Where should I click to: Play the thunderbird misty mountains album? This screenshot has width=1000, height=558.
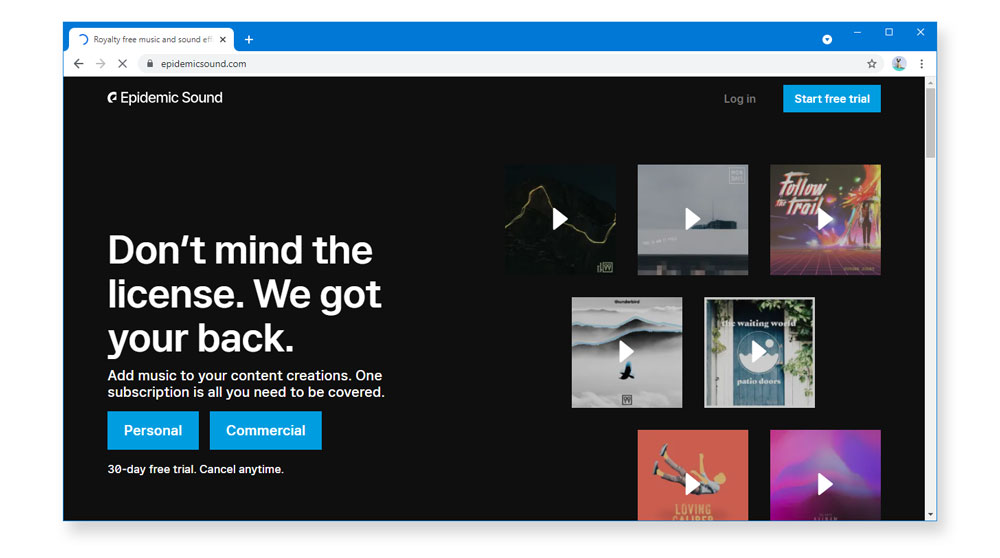[x=626, y=352]
